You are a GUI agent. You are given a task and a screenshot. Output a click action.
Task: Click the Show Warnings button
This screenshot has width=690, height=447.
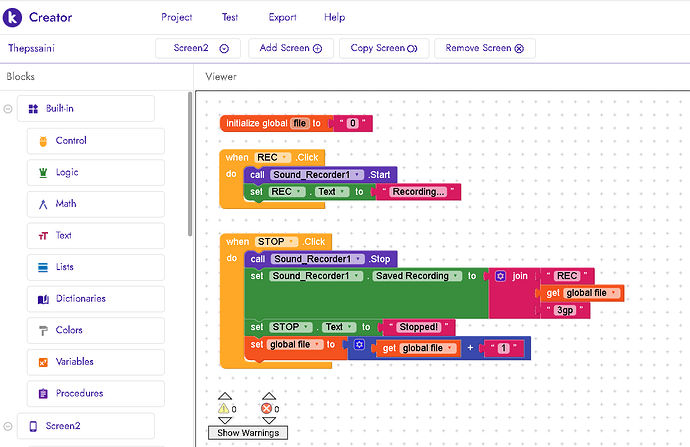[x=246, y=432]
